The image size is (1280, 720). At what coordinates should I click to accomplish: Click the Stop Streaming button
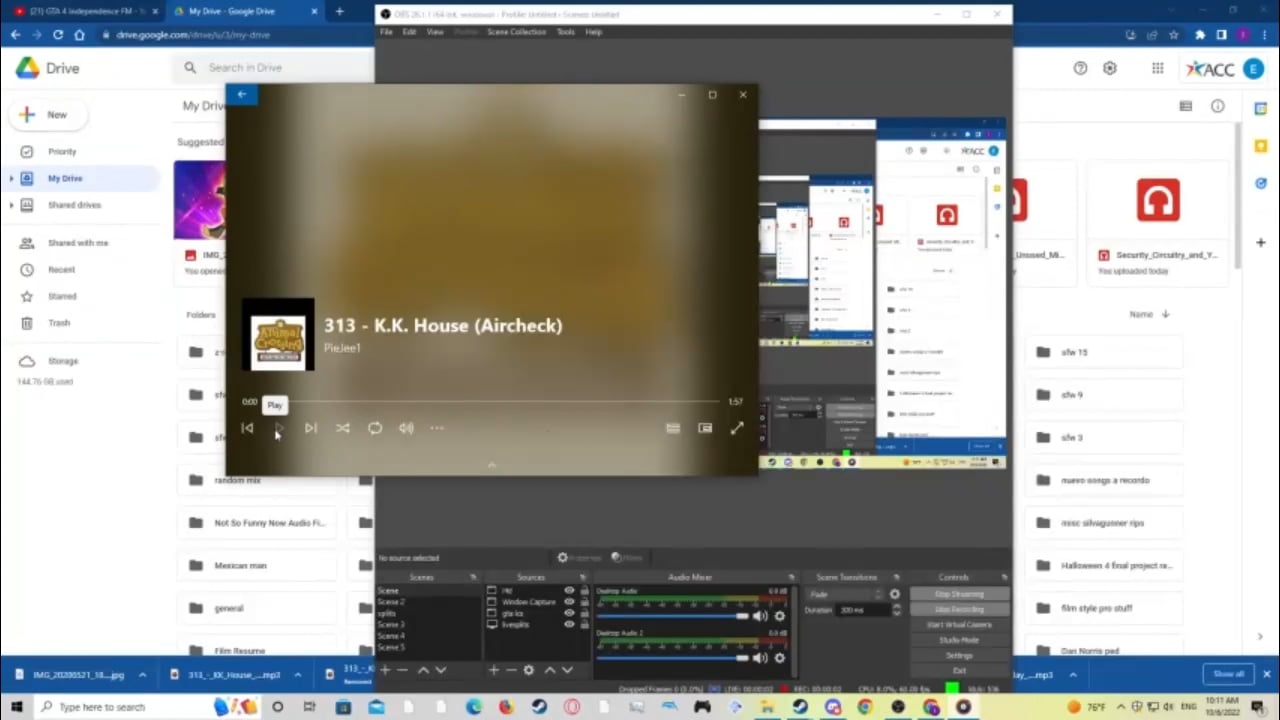[x=959, y=594]
